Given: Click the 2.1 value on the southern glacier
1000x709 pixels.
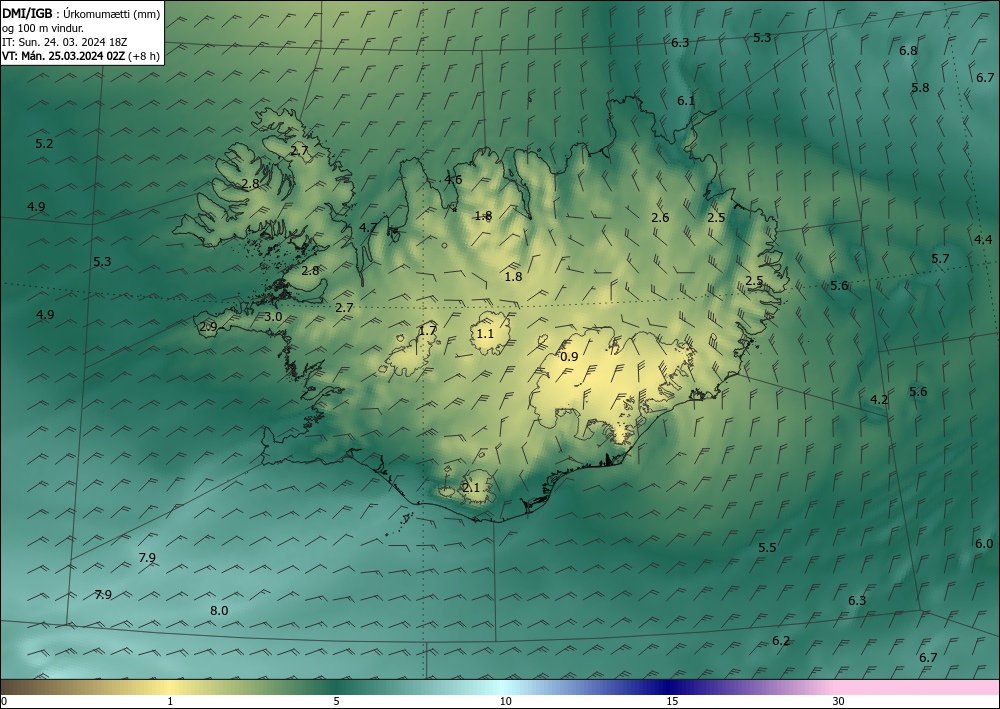Looking at the screenshot, I should pos(471,488).
